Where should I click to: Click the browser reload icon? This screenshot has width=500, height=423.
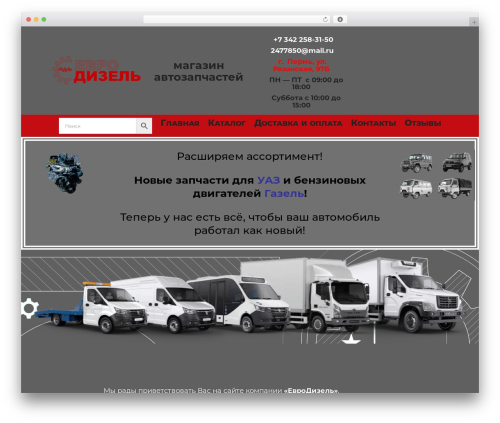325,20
